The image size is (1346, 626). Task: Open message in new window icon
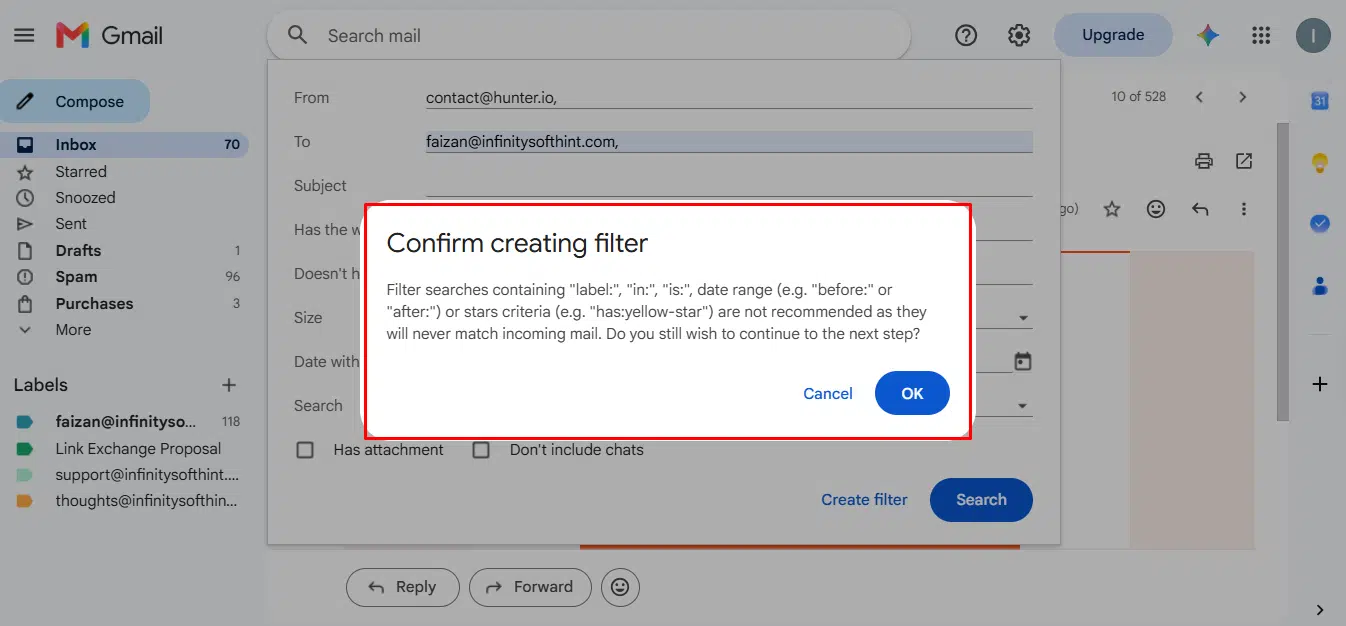coord(1244,161)
